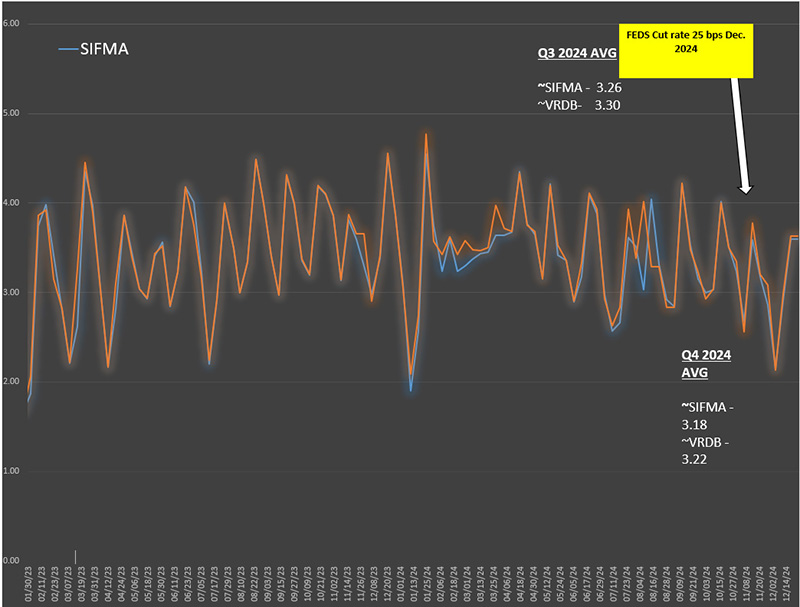Click the 07/05/23 date label
This screenshot has height=607, width=800.
tap(201, 584)
